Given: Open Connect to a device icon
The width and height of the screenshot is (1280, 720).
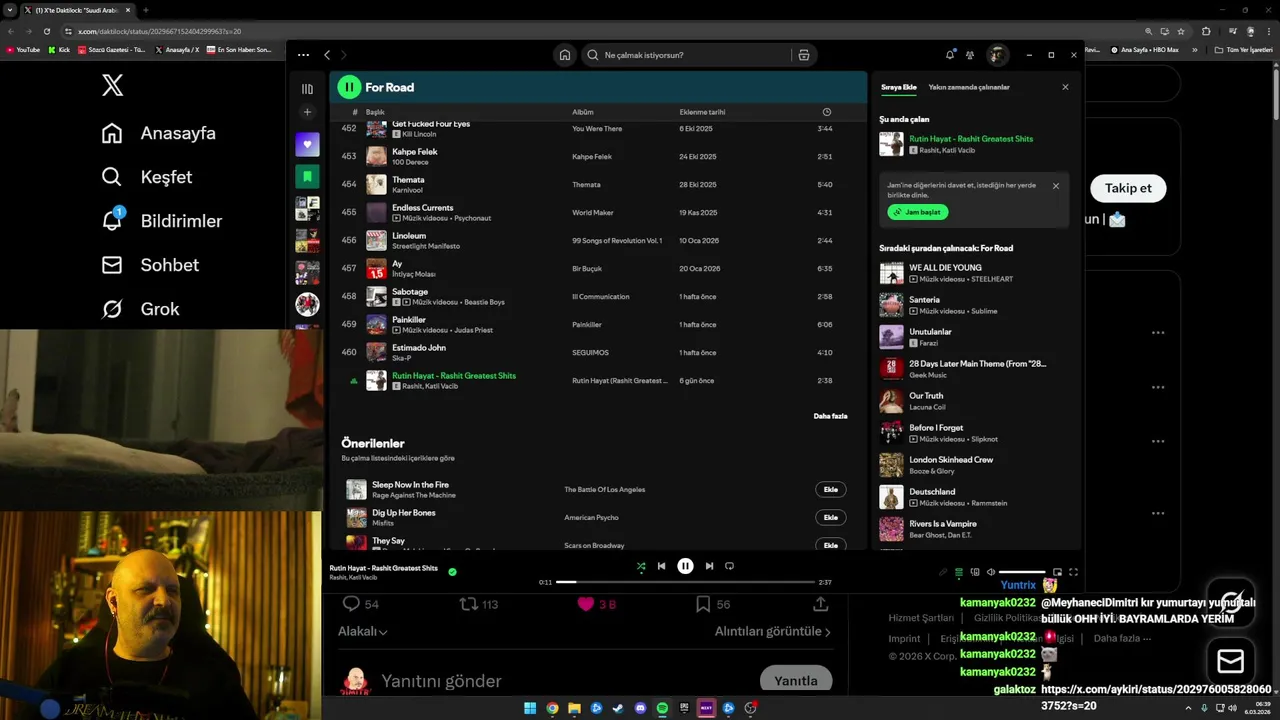Looking at the screenshot, I should [x=975, y=572].
